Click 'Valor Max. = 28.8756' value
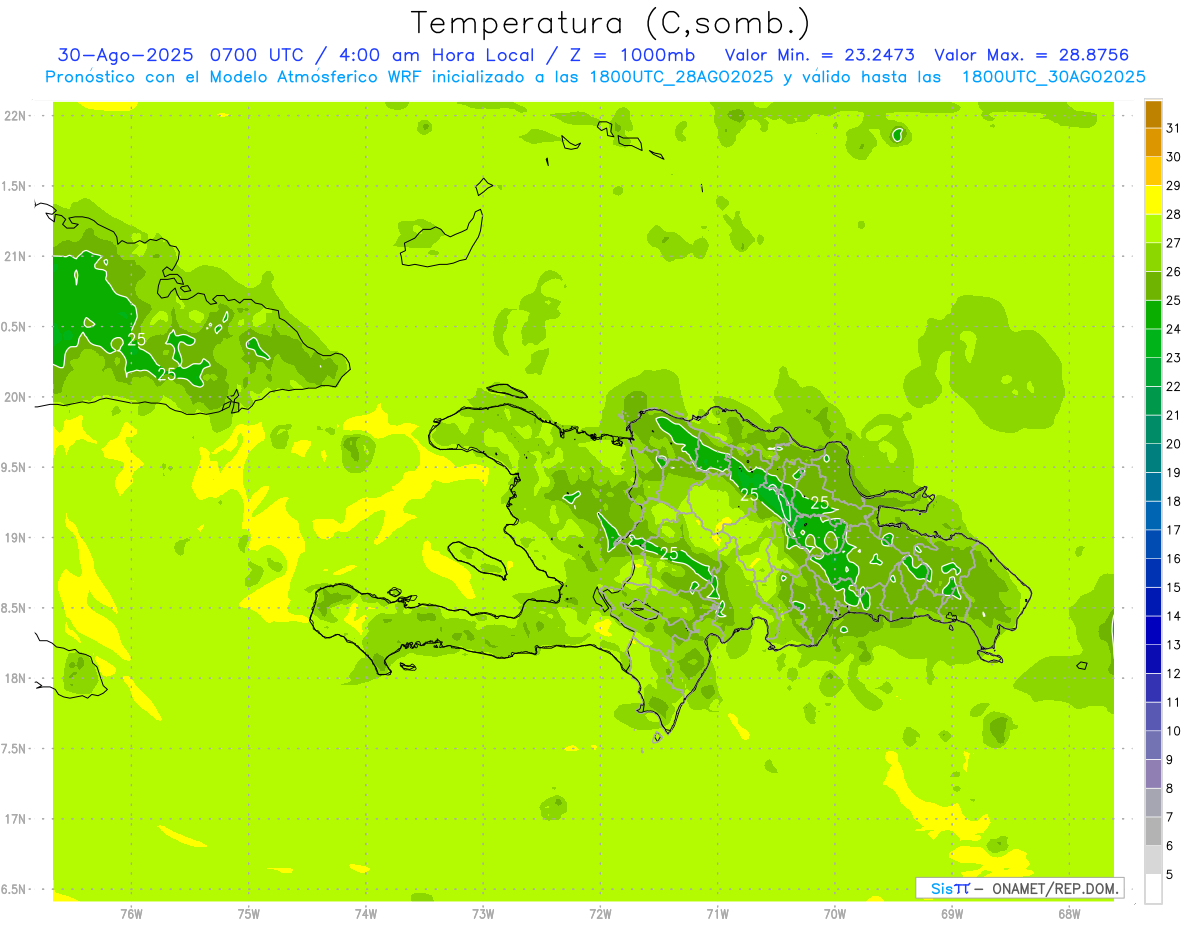Viewport: 1200px width, 927px height. (1031, 55)
